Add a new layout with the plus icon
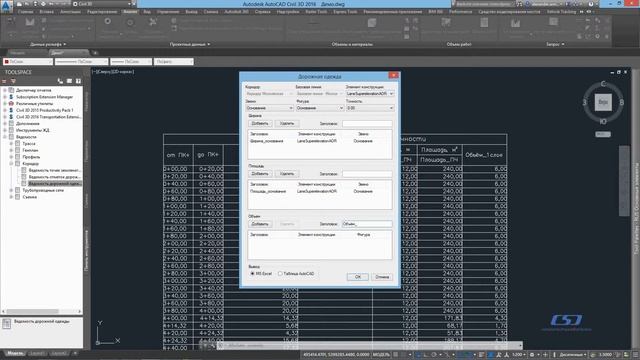Screen dimensions: 640x360 (75, 353)
